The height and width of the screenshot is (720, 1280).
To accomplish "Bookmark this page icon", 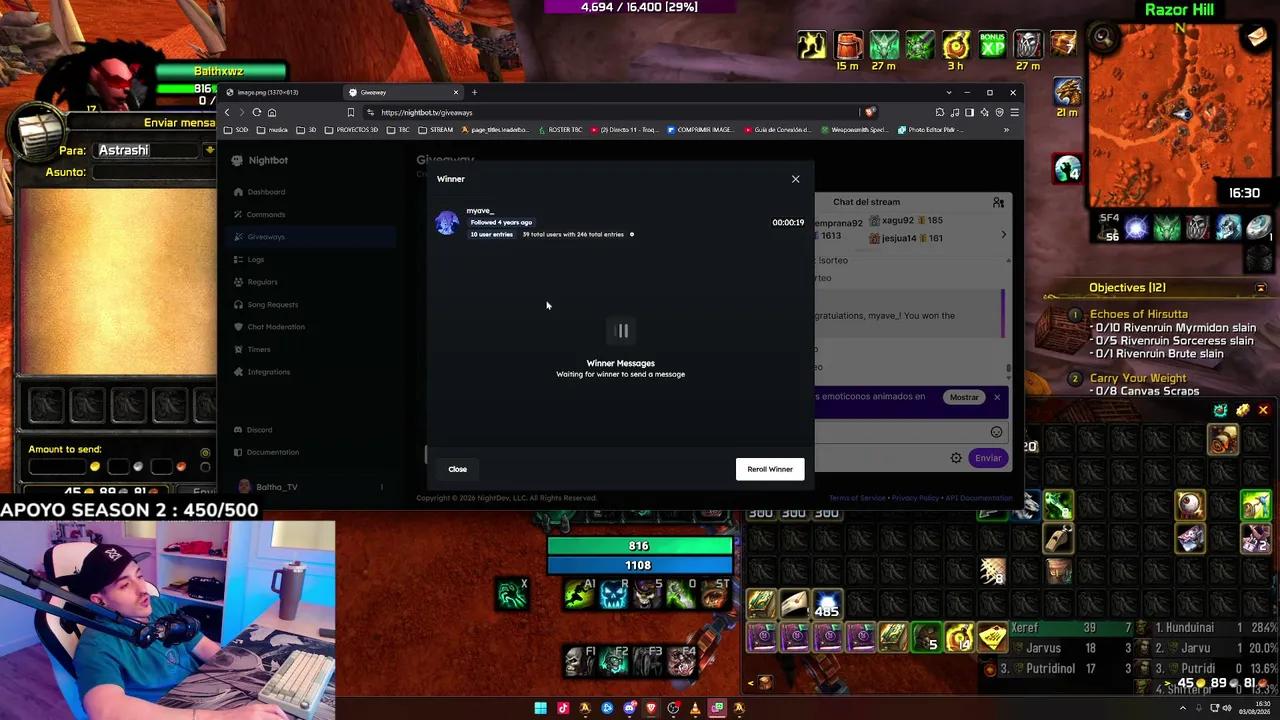I will tap(350, 112).
